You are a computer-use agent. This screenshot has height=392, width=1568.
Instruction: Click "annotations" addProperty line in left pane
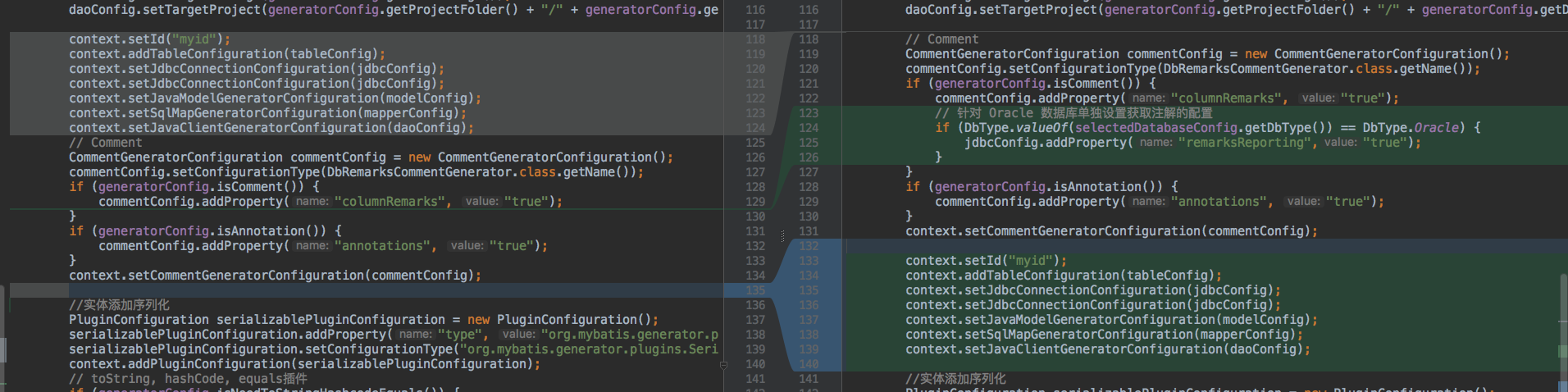pos(323,246)
